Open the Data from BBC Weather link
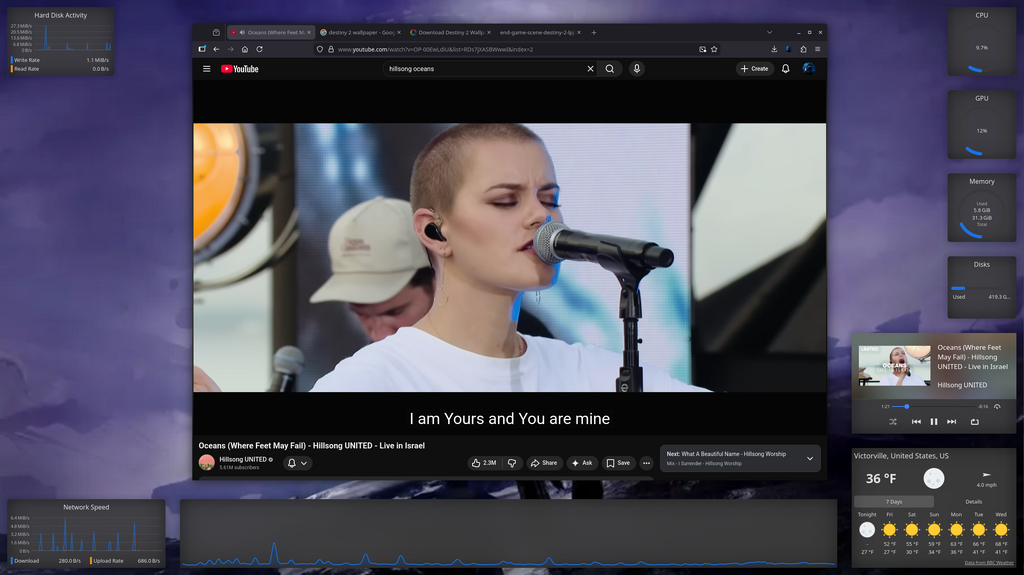The height and width of the screenshot is (575, 1024). 989,563
